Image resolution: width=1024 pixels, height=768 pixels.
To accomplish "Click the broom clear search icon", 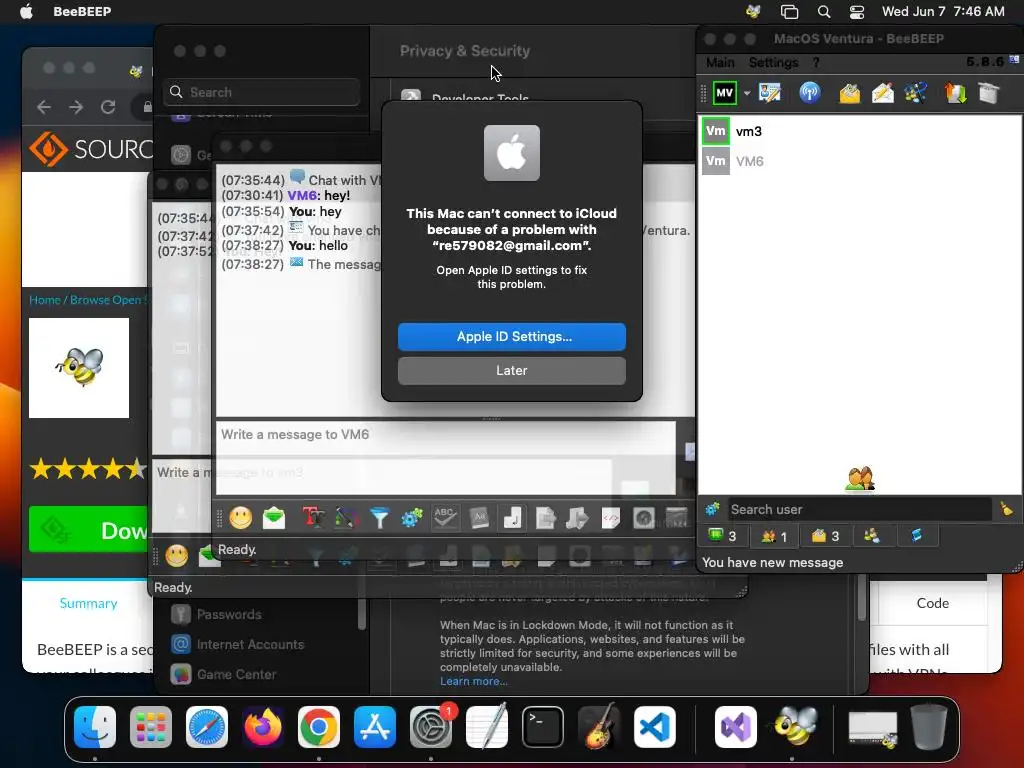I will click(1006, 509).
